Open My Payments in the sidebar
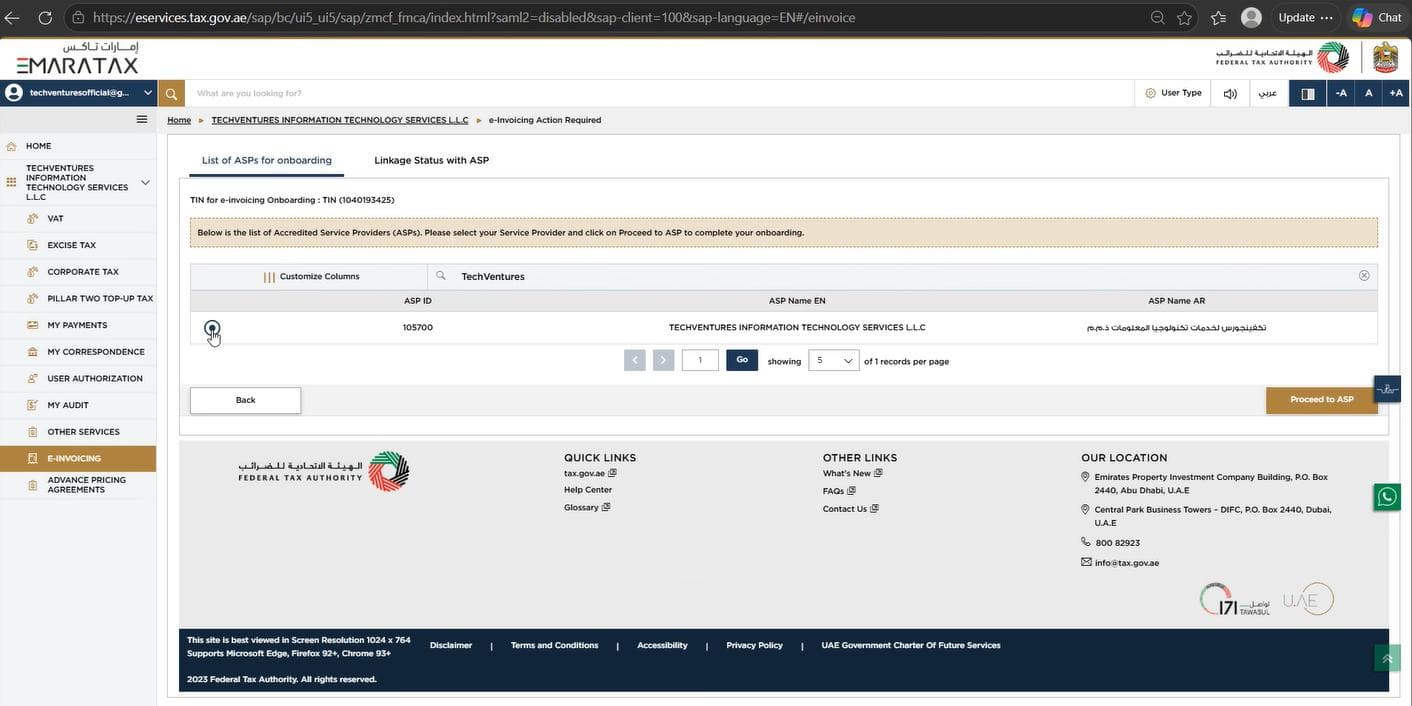The width and height of the screenshot is (1412, 706). pos(78,325)
